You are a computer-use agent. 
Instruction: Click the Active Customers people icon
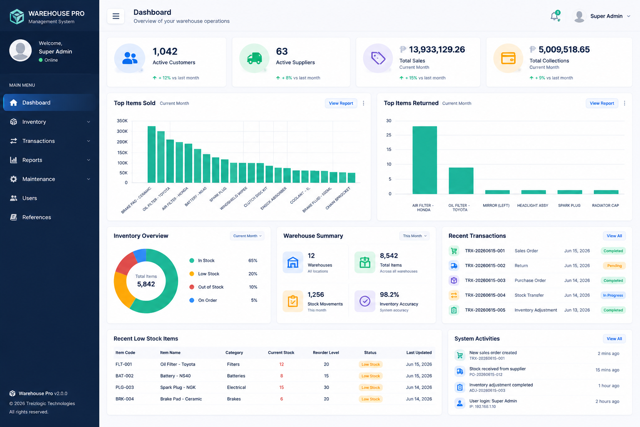pos(130,58)
